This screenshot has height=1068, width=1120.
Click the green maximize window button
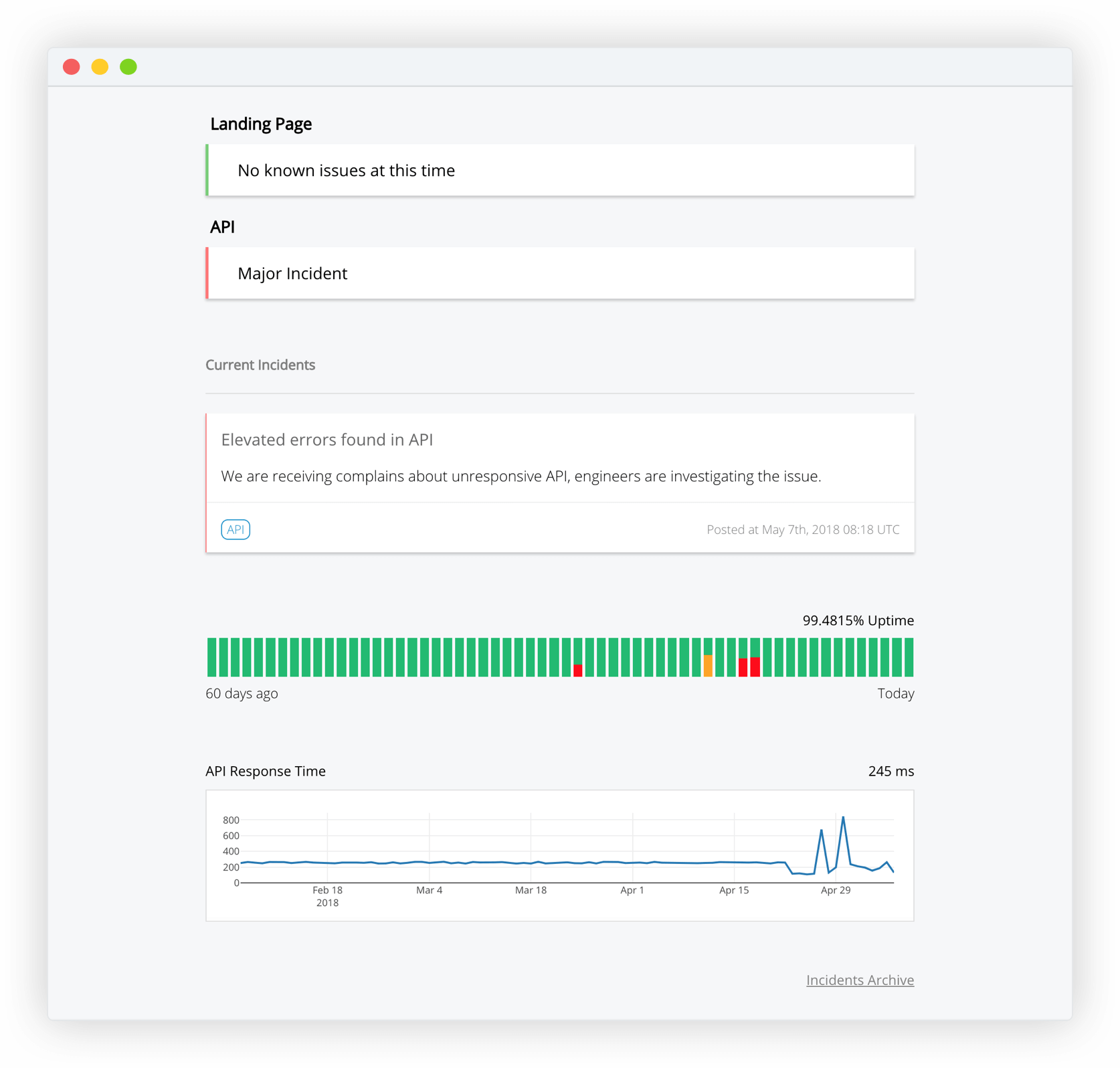(x=128, y=67)
